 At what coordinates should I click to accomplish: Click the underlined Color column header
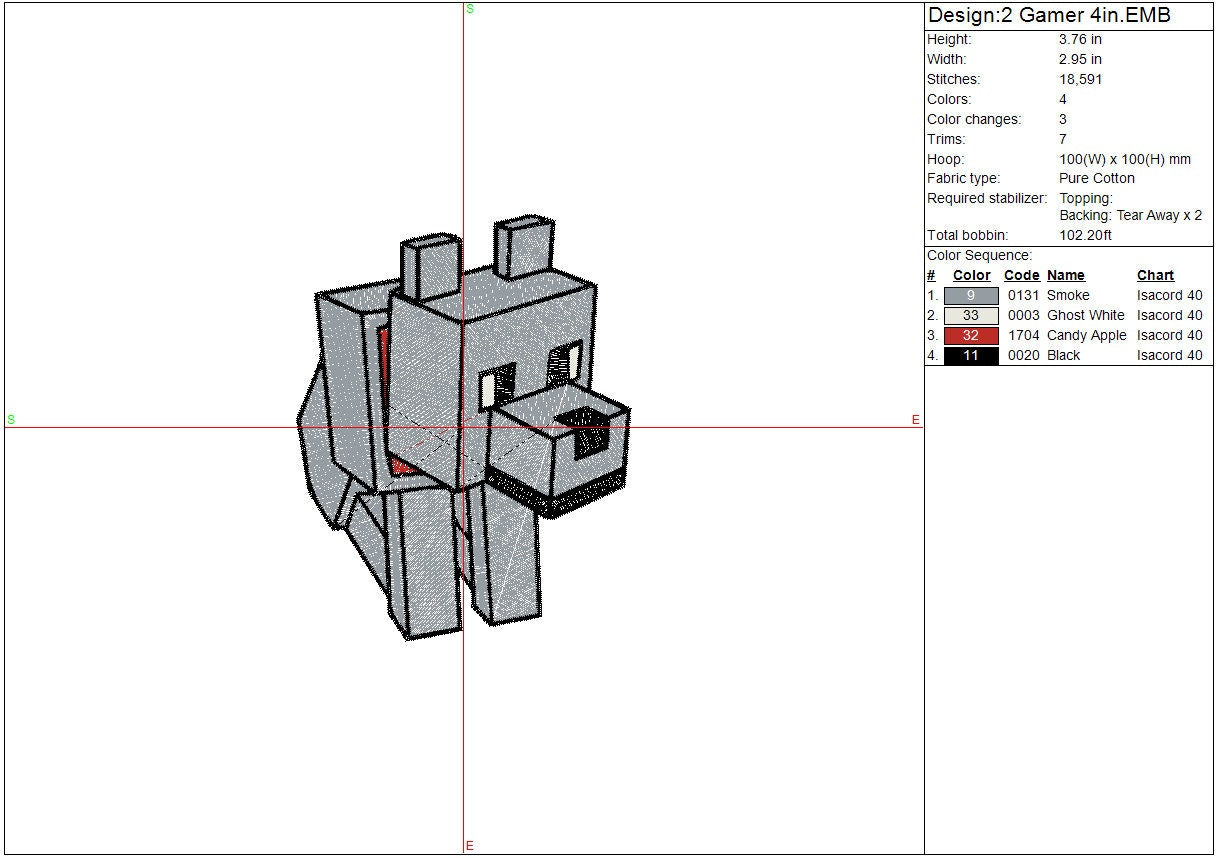click(971, 276)
